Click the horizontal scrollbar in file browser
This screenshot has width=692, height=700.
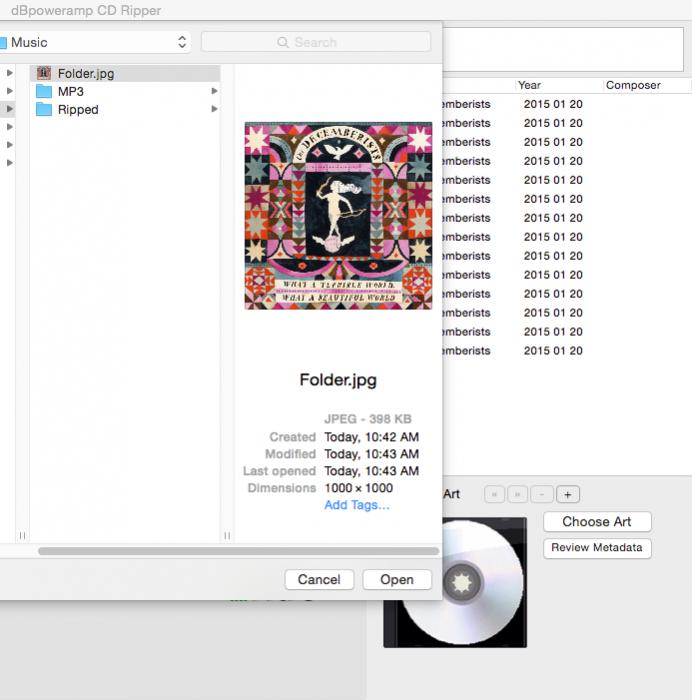coord(238,551)
